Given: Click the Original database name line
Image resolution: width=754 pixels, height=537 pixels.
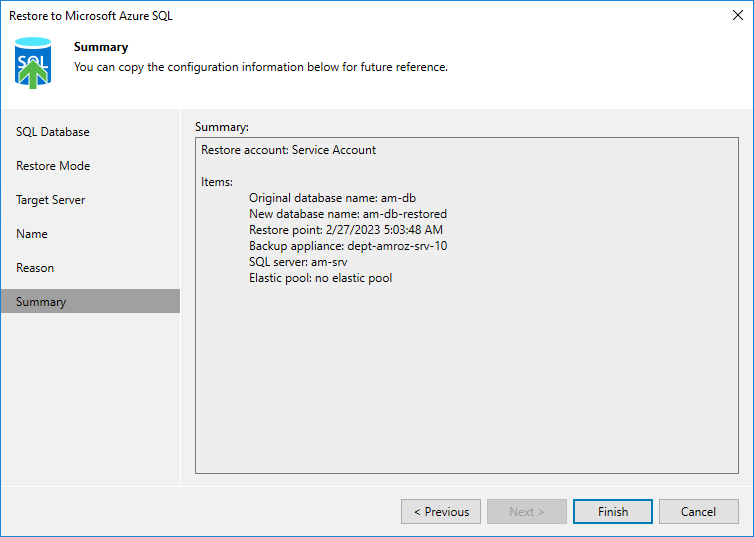Looking at the screenshot, I should click(x=332, y=198).
